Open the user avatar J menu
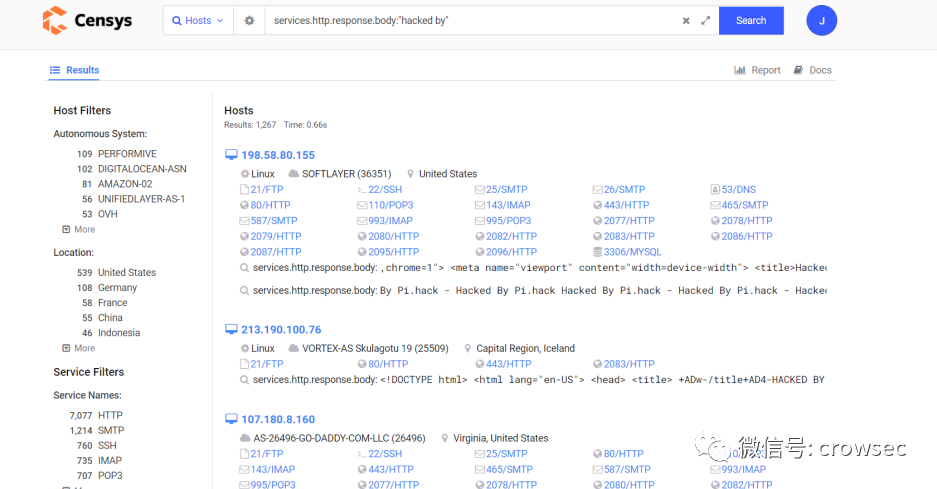Image resolution: width=937 pixels, height=489 pixels. point(821,20)
